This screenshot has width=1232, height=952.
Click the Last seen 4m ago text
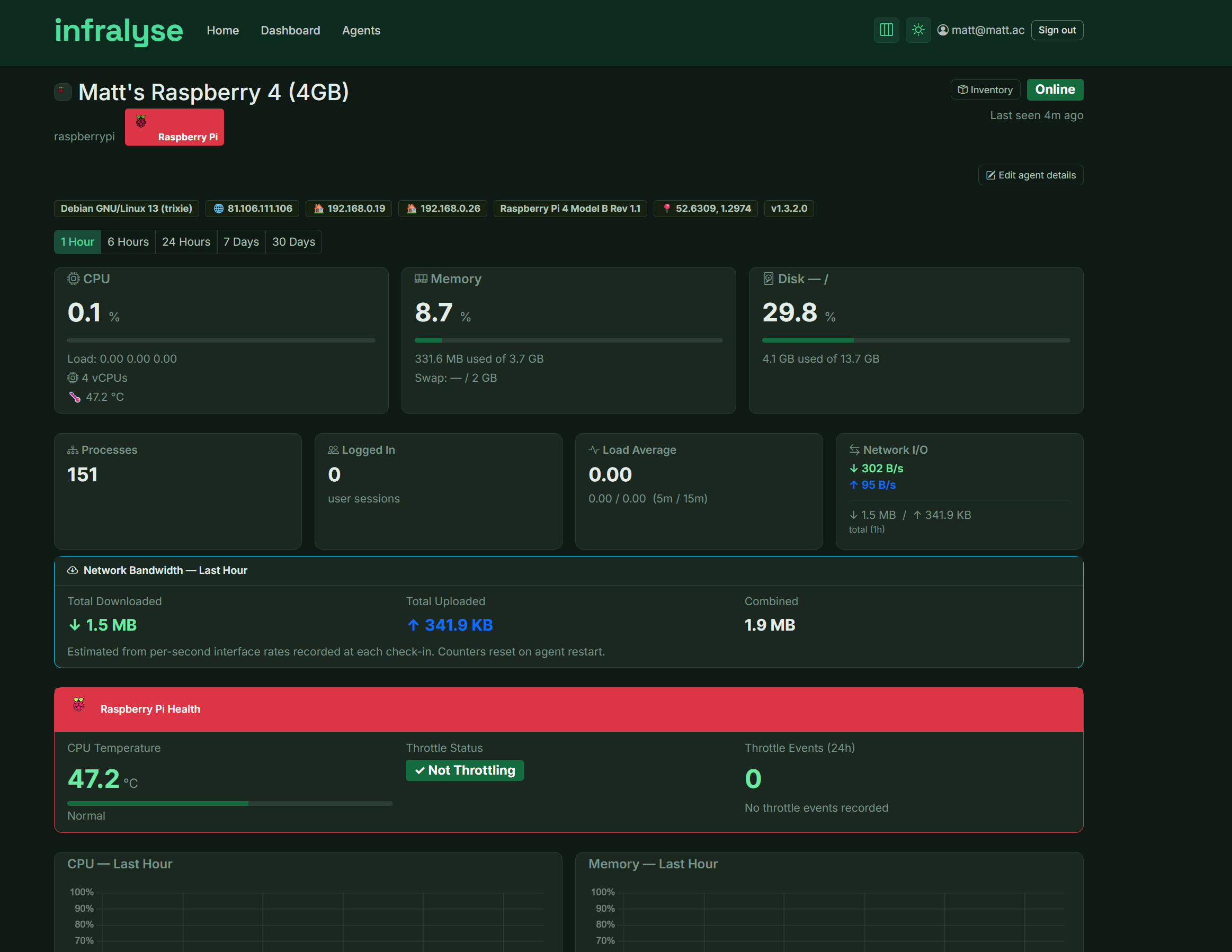click(1037, 115)
